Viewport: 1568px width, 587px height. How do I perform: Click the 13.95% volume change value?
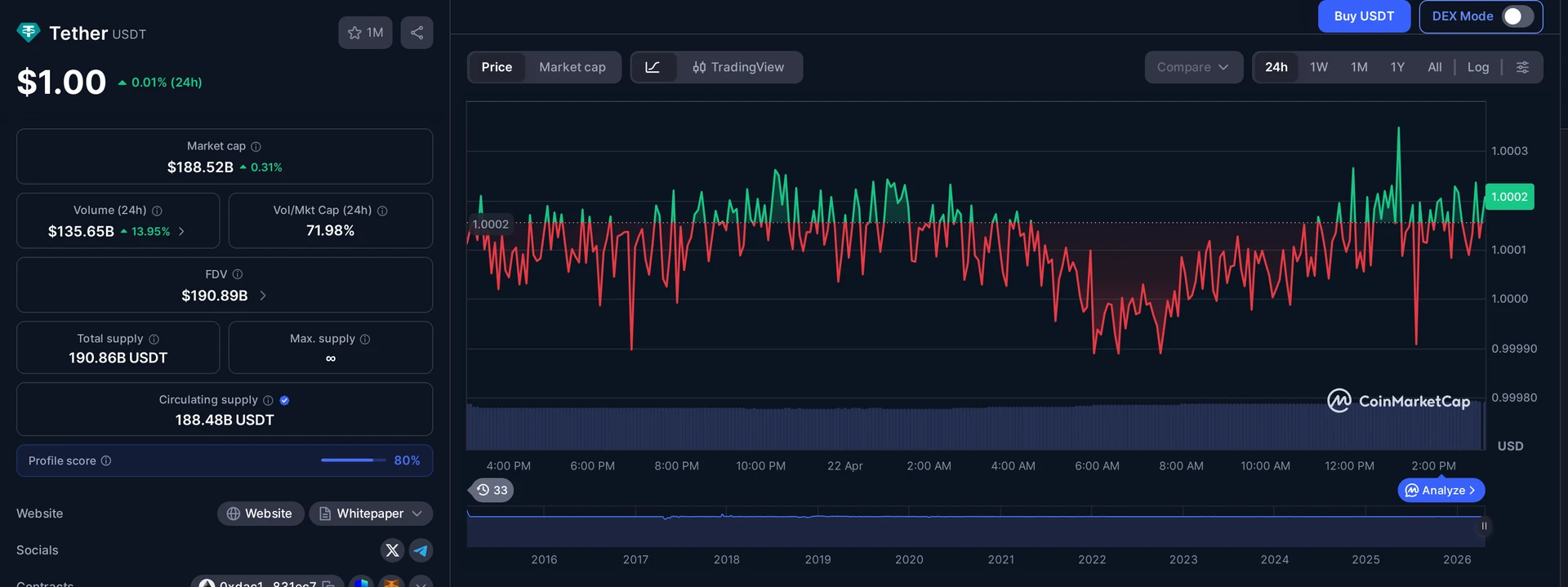pos(150,232)
